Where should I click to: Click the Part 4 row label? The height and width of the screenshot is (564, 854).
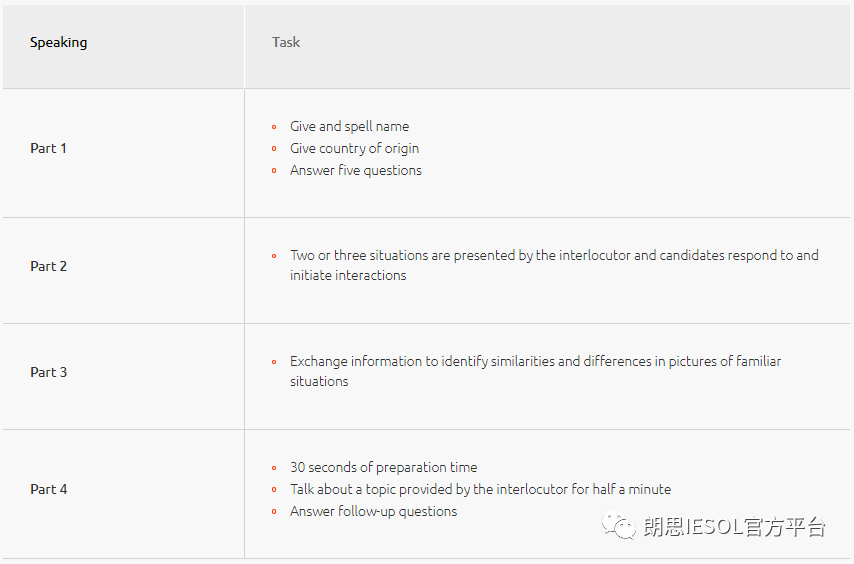click(48, 489)
